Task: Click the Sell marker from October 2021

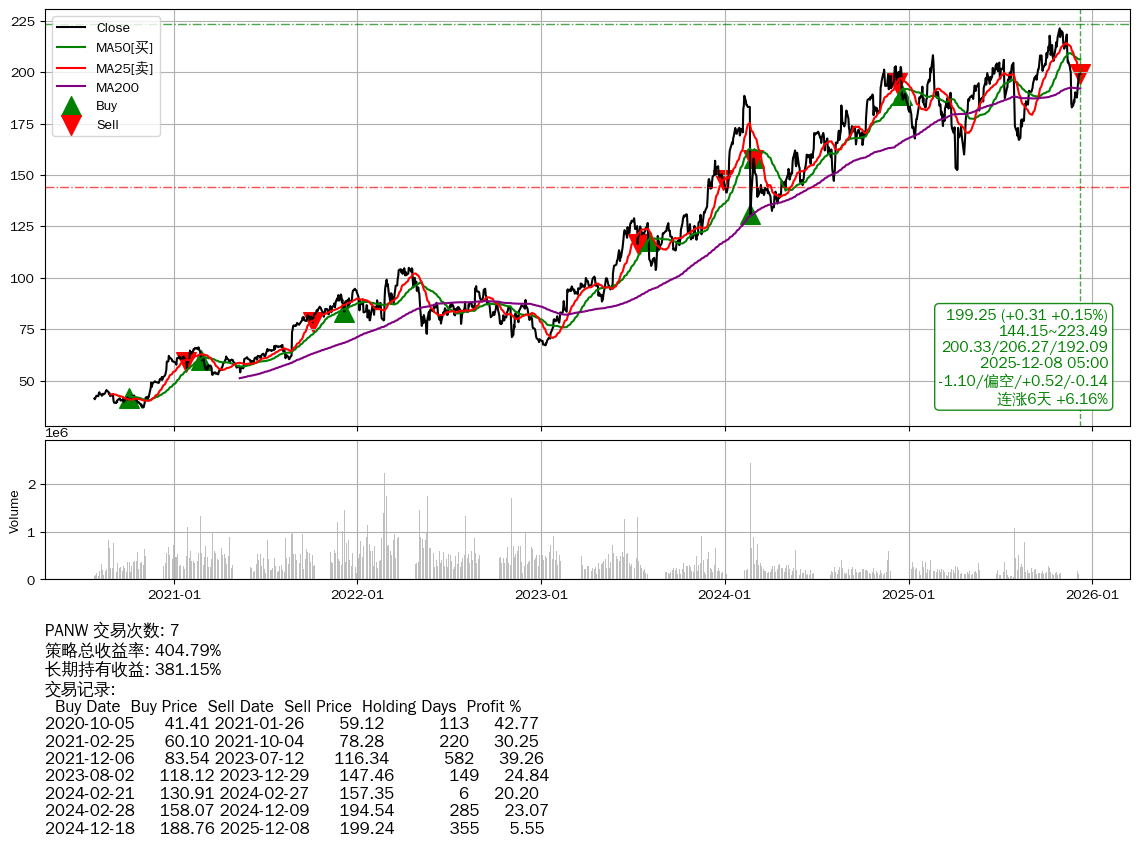Action: 312,320
